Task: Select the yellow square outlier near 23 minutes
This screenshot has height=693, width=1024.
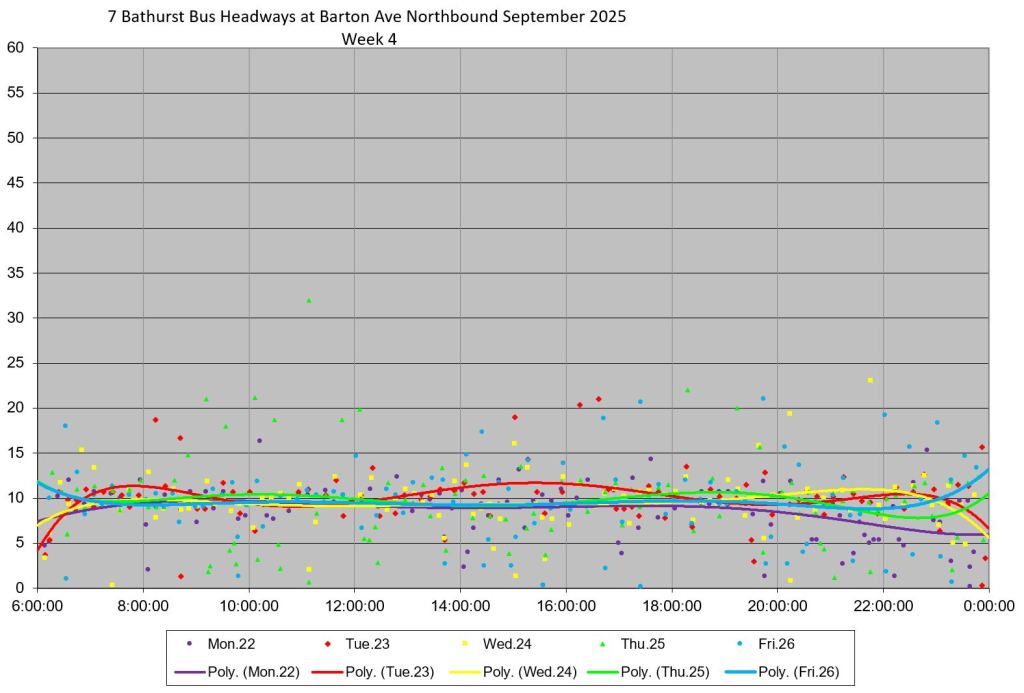Action: pyautogui.click(x=870, y=380)
